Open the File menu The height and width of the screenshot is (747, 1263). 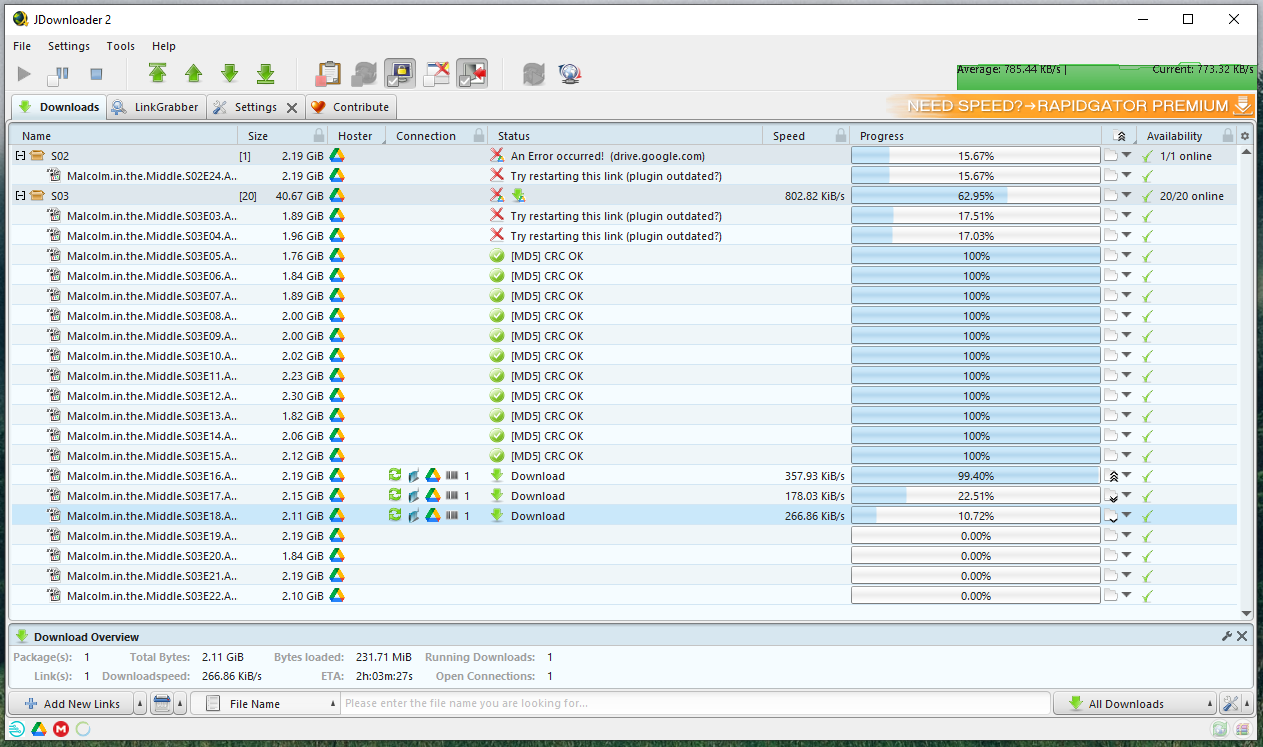pyautogui.click(x=22, y=46)
